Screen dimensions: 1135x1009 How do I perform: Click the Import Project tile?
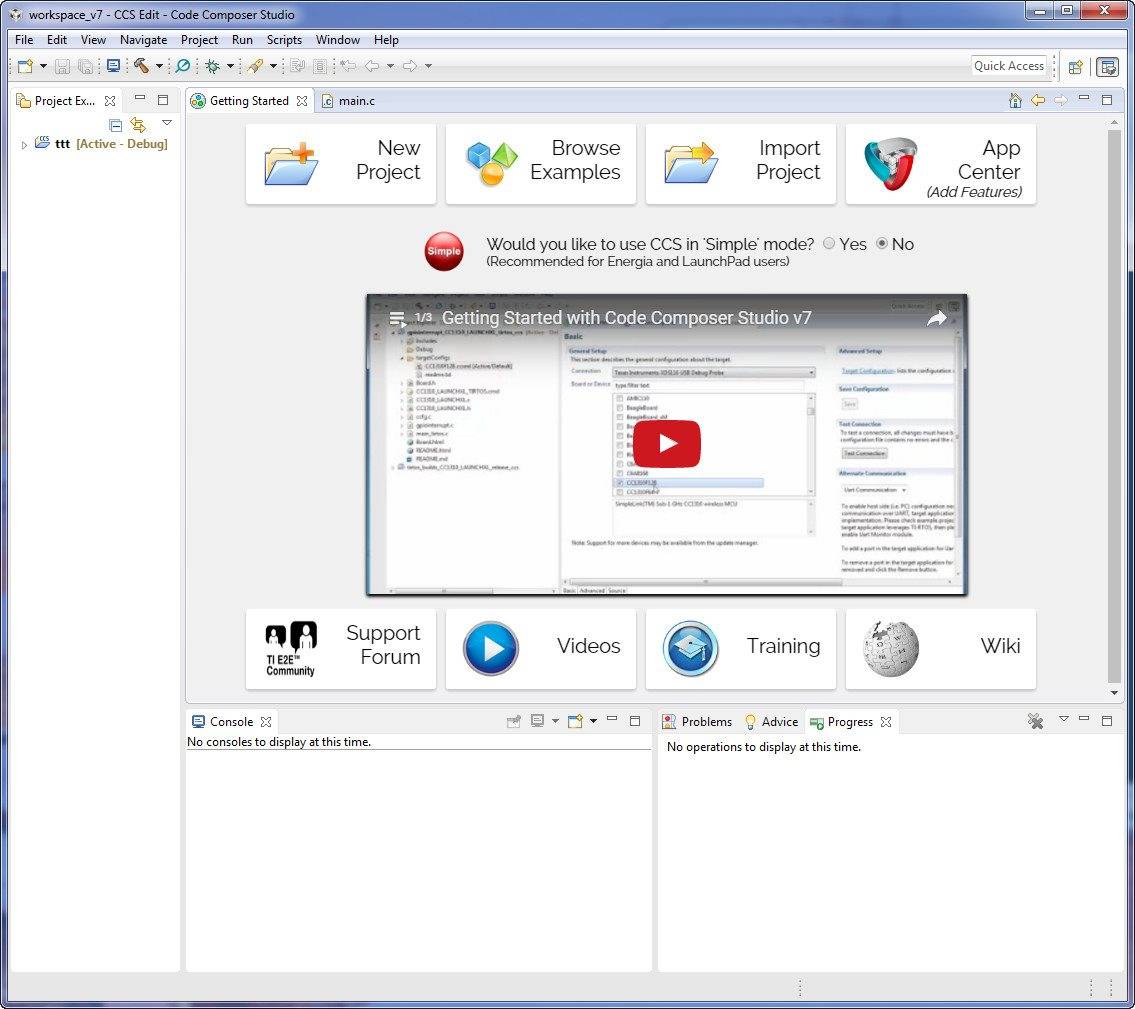tap(741, 164)
